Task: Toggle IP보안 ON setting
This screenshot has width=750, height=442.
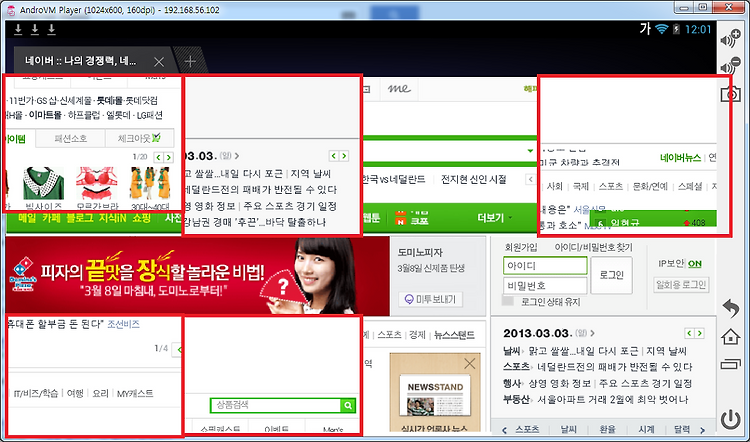Action: 695,264
